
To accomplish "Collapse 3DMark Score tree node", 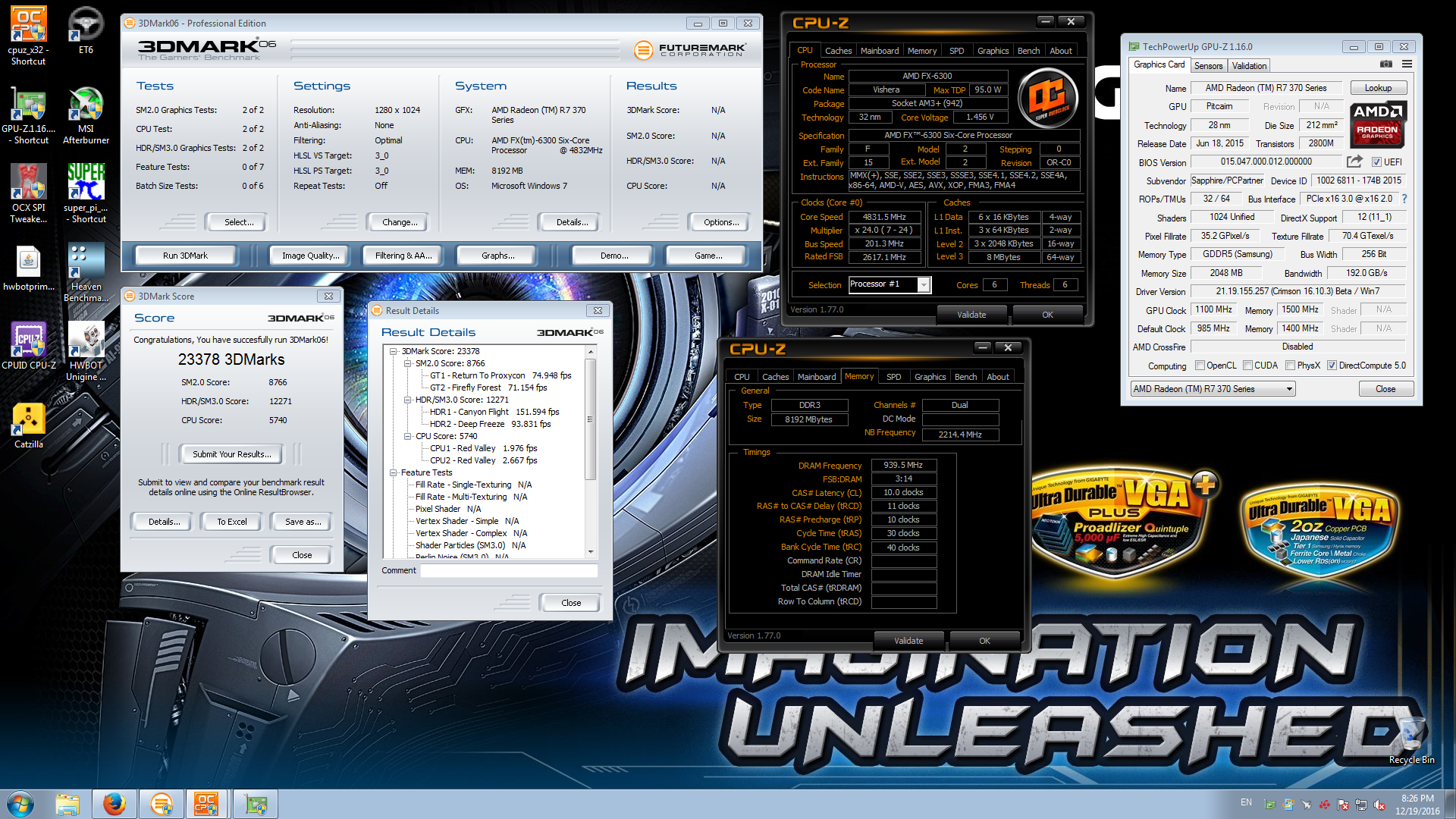I will (394, 351).
